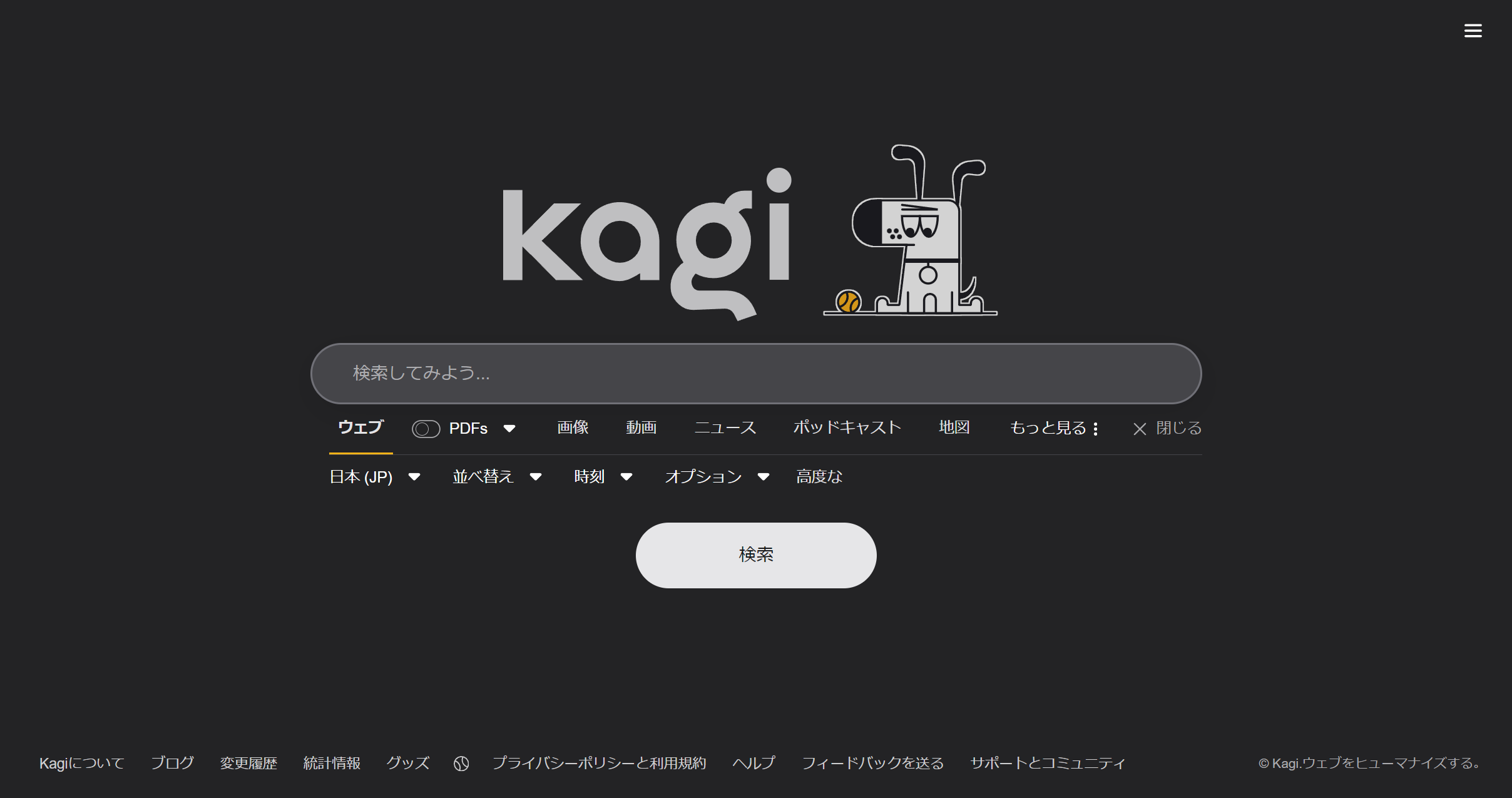The height and width of the screenshot is (798, 1512).
Task: Click the X icon next to 閉じる
Action: click(1140, 429)
